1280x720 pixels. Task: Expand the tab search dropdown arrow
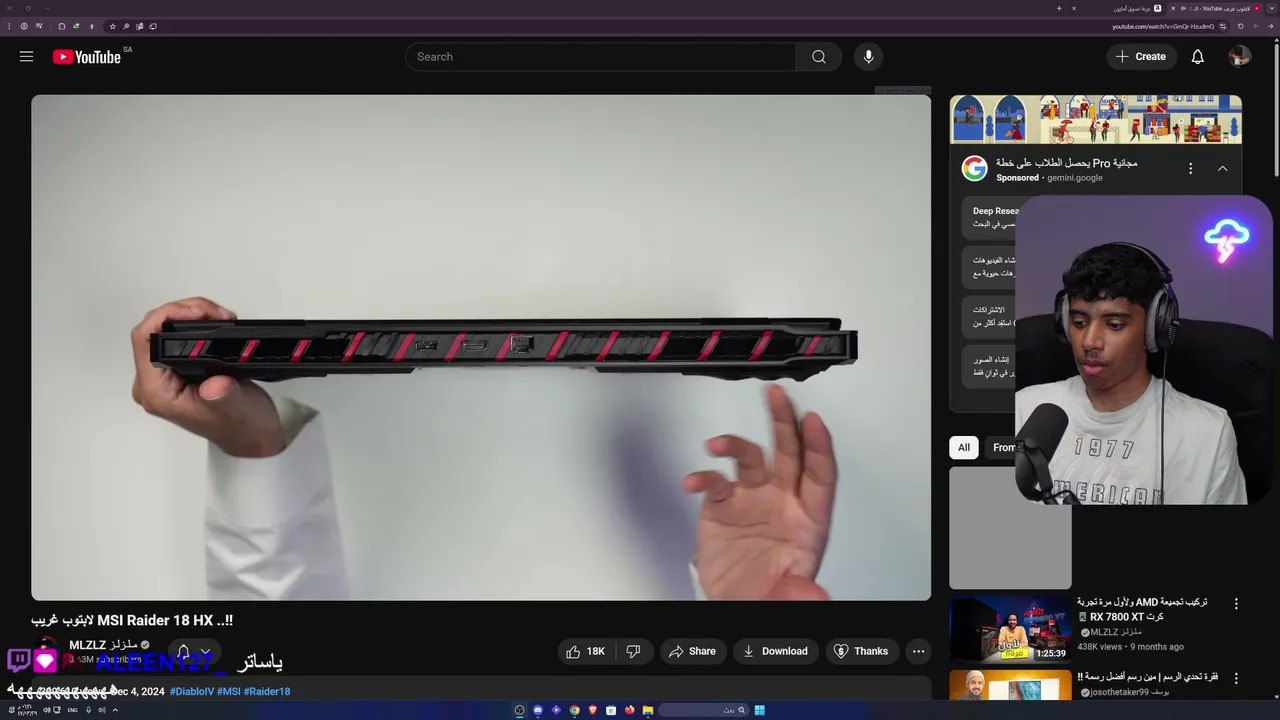point(1272,8)
